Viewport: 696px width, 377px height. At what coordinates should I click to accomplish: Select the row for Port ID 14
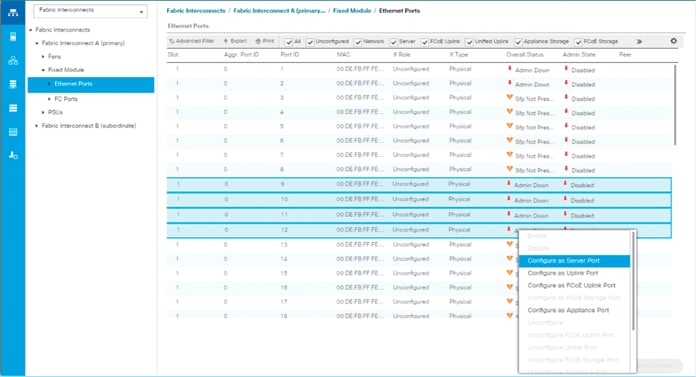(x=342, y=259)
